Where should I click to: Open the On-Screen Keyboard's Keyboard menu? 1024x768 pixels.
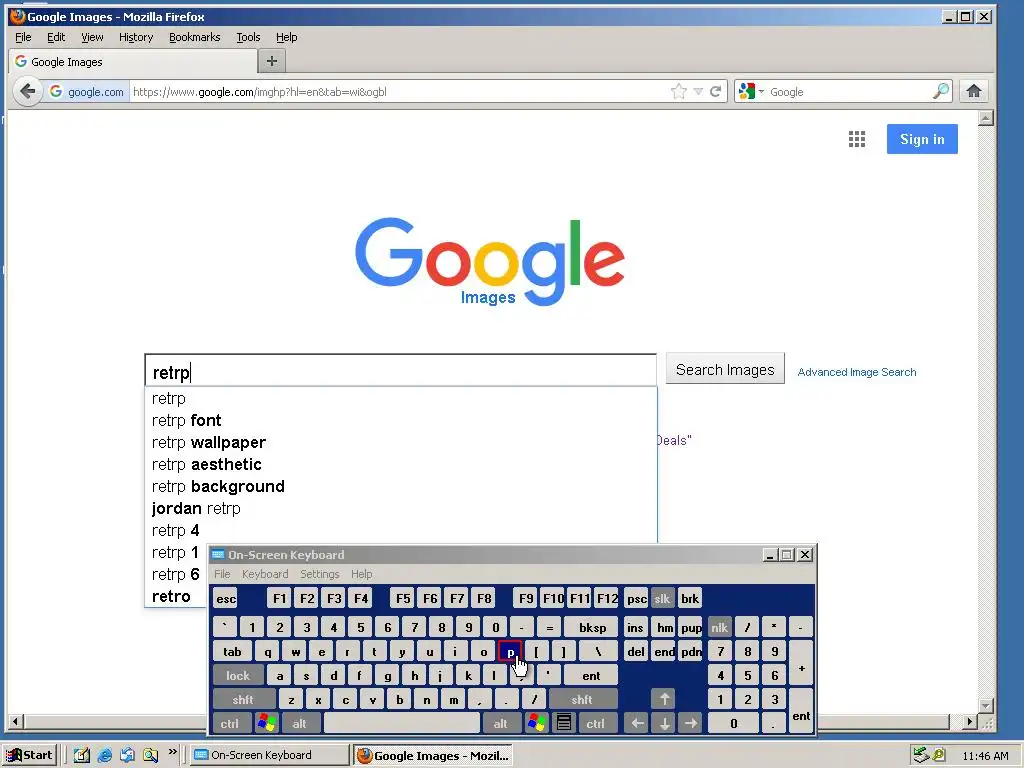(264, 574)
